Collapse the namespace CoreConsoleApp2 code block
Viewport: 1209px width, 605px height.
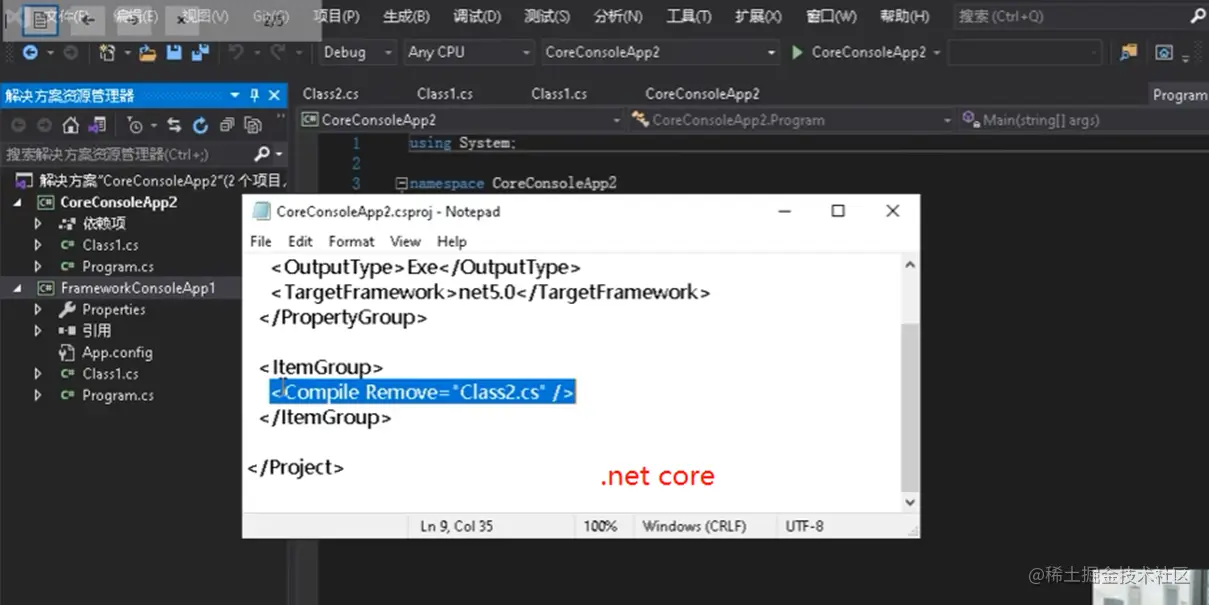point(402,183)
